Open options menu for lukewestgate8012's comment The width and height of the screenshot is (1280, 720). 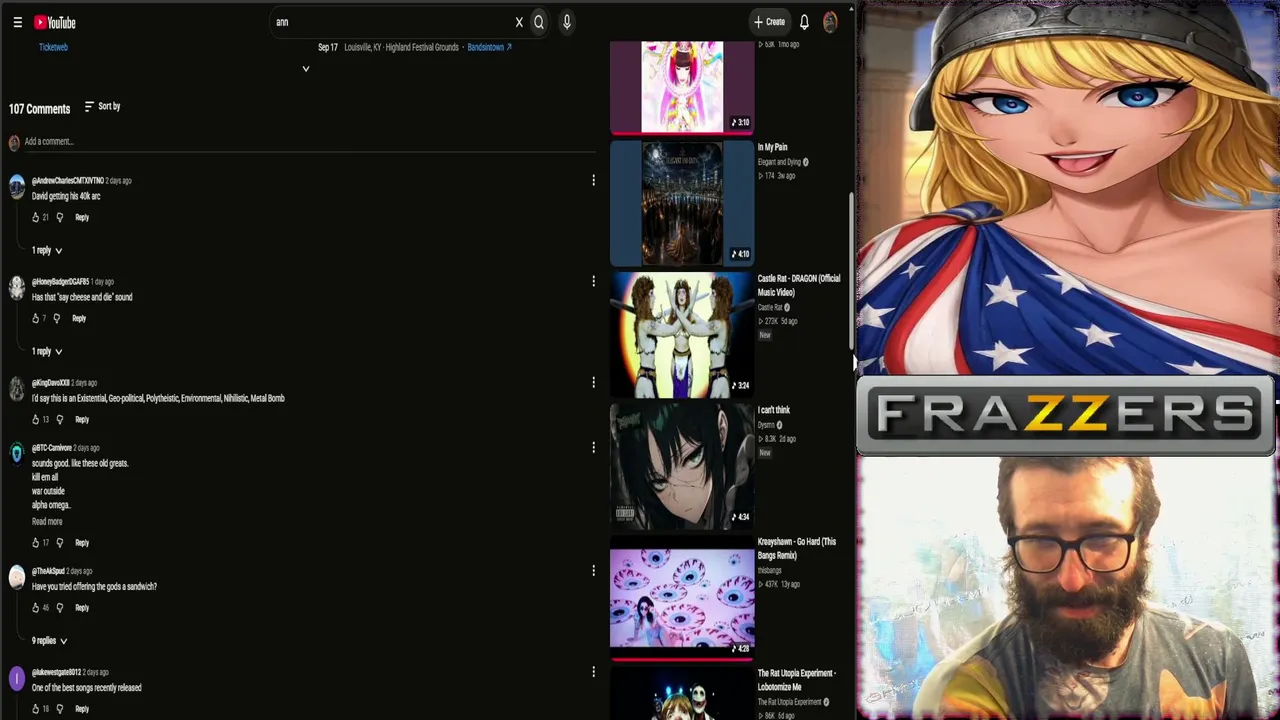(593, 673)
